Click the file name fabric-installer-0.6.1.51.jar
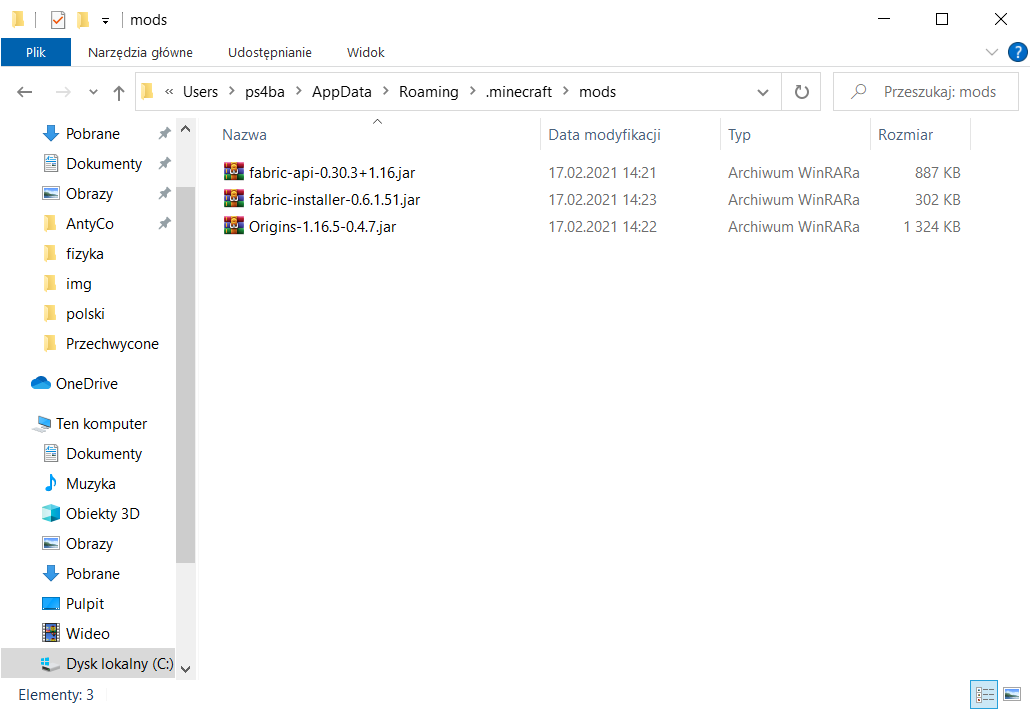1030x709 pixels. [334, 200]
